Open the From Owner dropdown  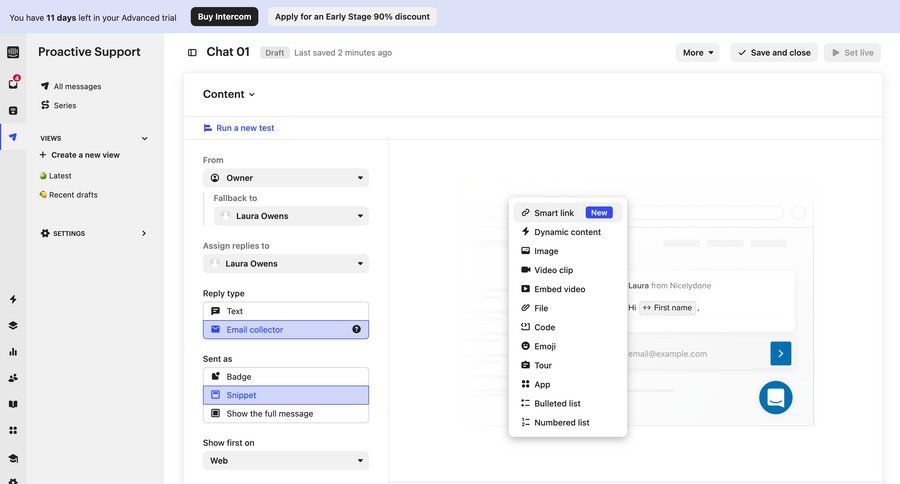(286, 178)
